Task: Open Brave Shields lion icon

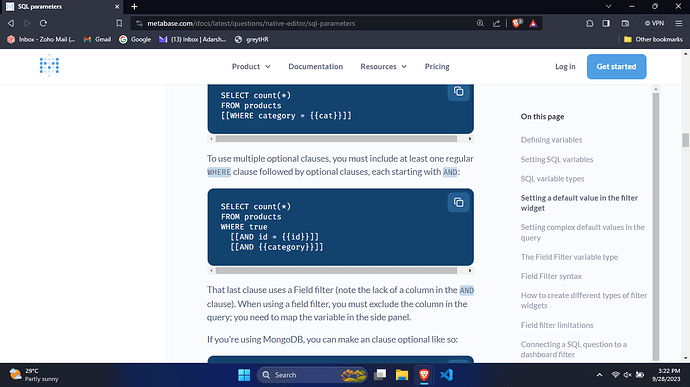Action: [517, 23]
